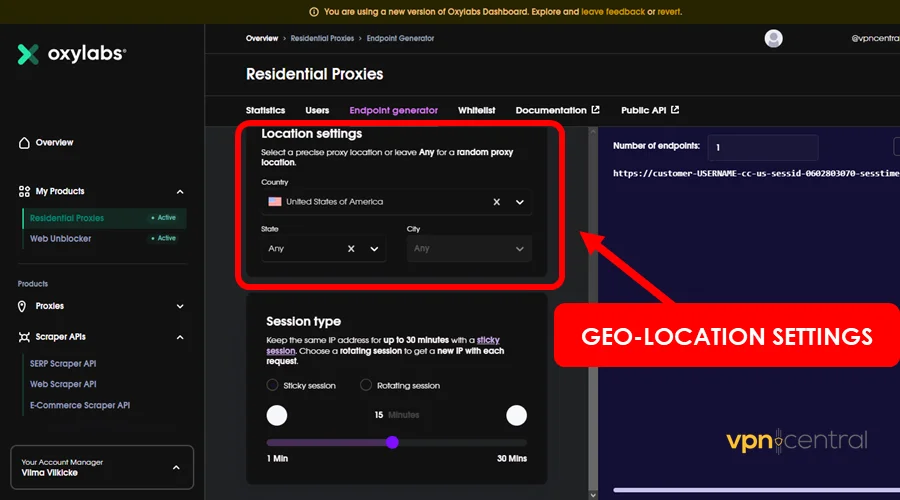
Task: Open the Whitelist tab
Action: click(476, 110)
